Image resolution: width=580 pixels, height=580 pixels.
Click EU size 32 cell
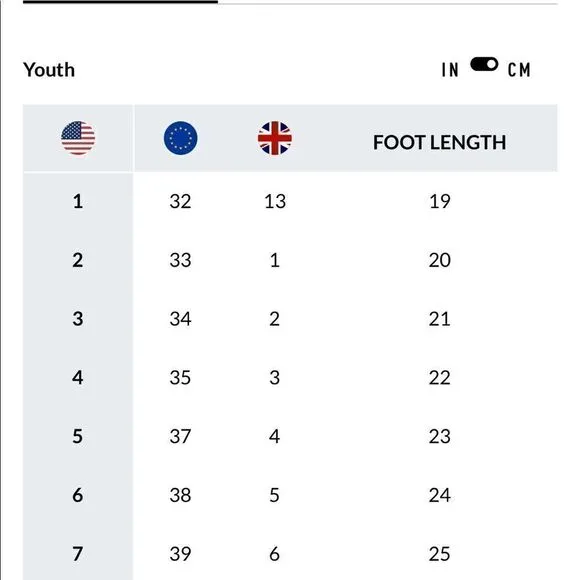(x=181, y=201)
